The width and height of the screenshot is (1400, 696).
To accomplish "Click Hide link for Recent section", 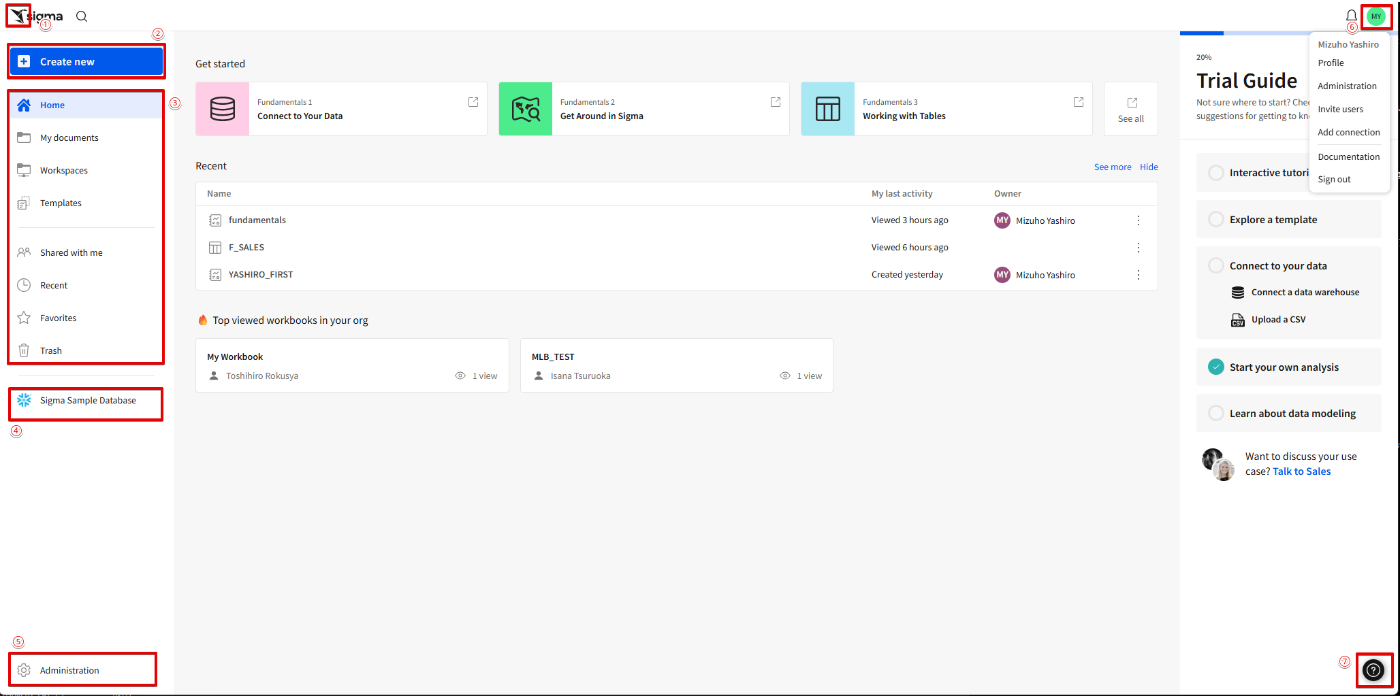I will (1149, 167).
